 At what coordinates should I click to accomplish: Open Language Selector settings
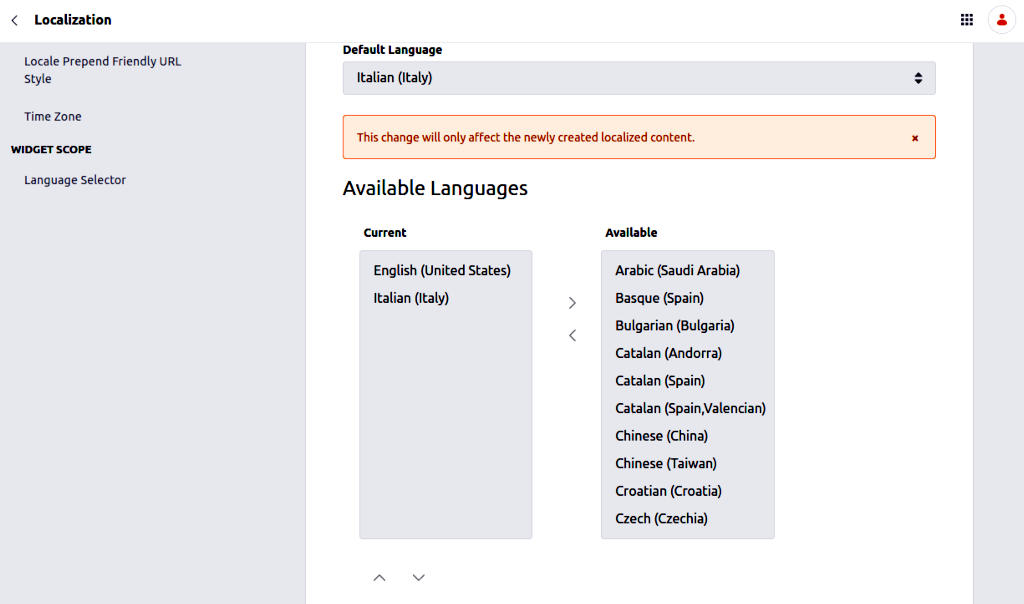[x=75, y=180]
